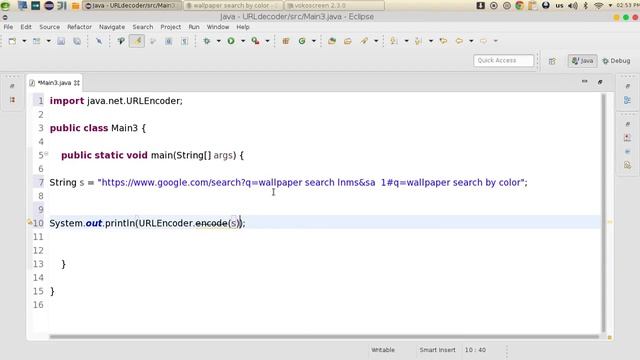Screen dimensions: 640x360
Task: Click the Smart Insert status entry
Action: click(x=437, y=350)
